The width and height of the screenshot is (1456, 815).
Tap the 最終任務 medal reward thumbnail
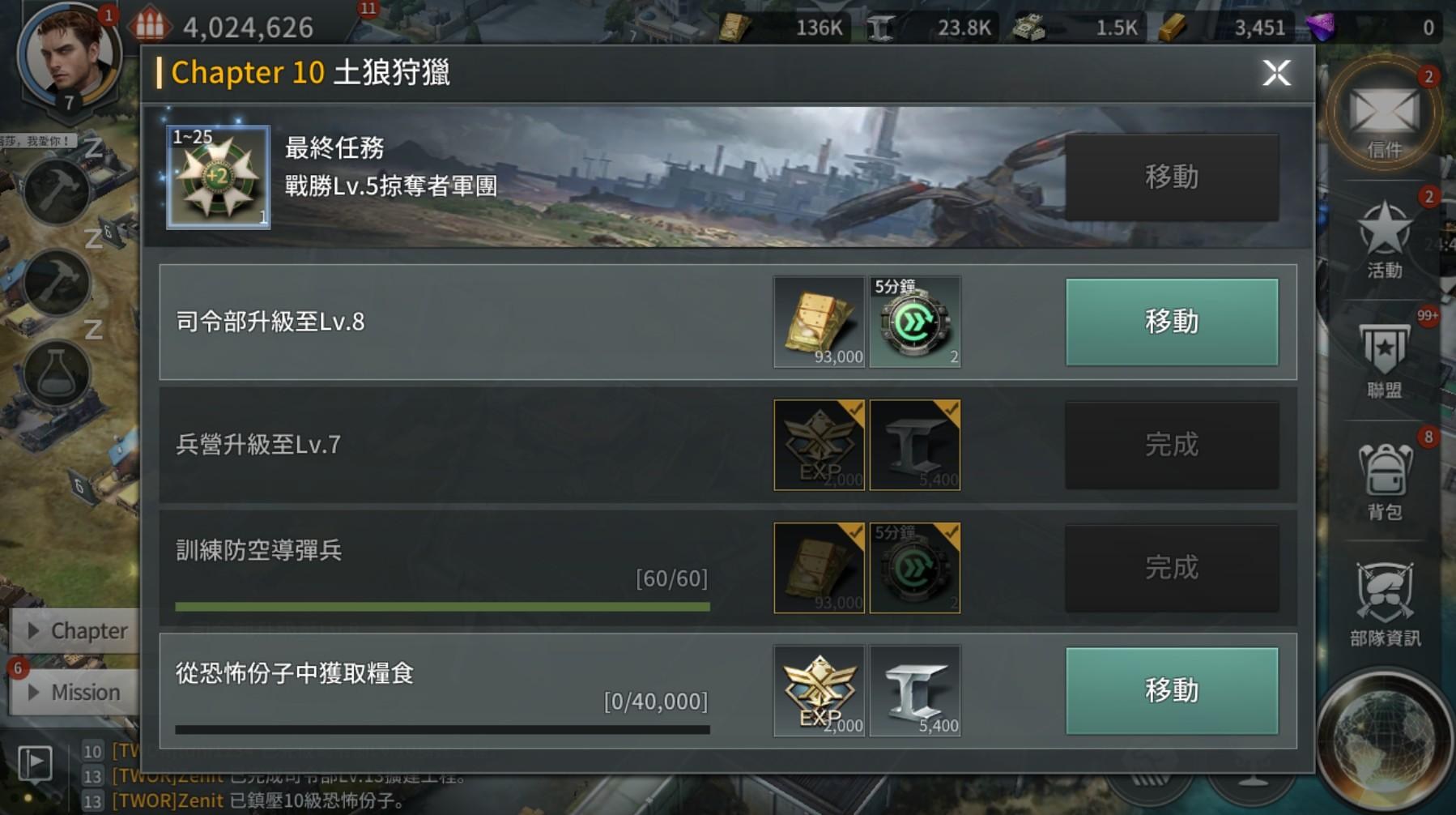point(219,177)
